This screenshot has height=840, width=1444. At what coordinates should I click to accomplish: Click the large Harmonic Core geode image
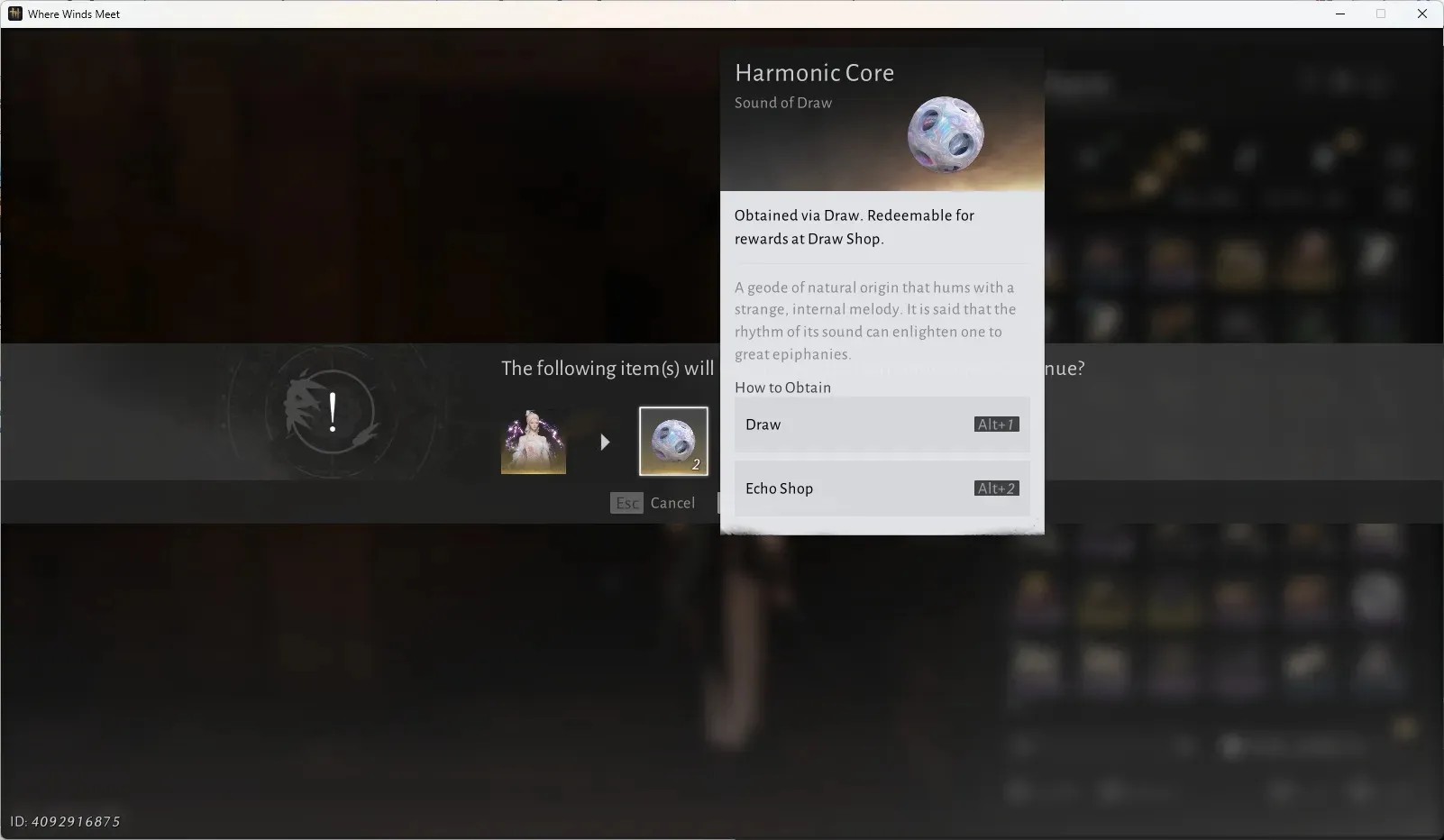click(x=946, y=134)
